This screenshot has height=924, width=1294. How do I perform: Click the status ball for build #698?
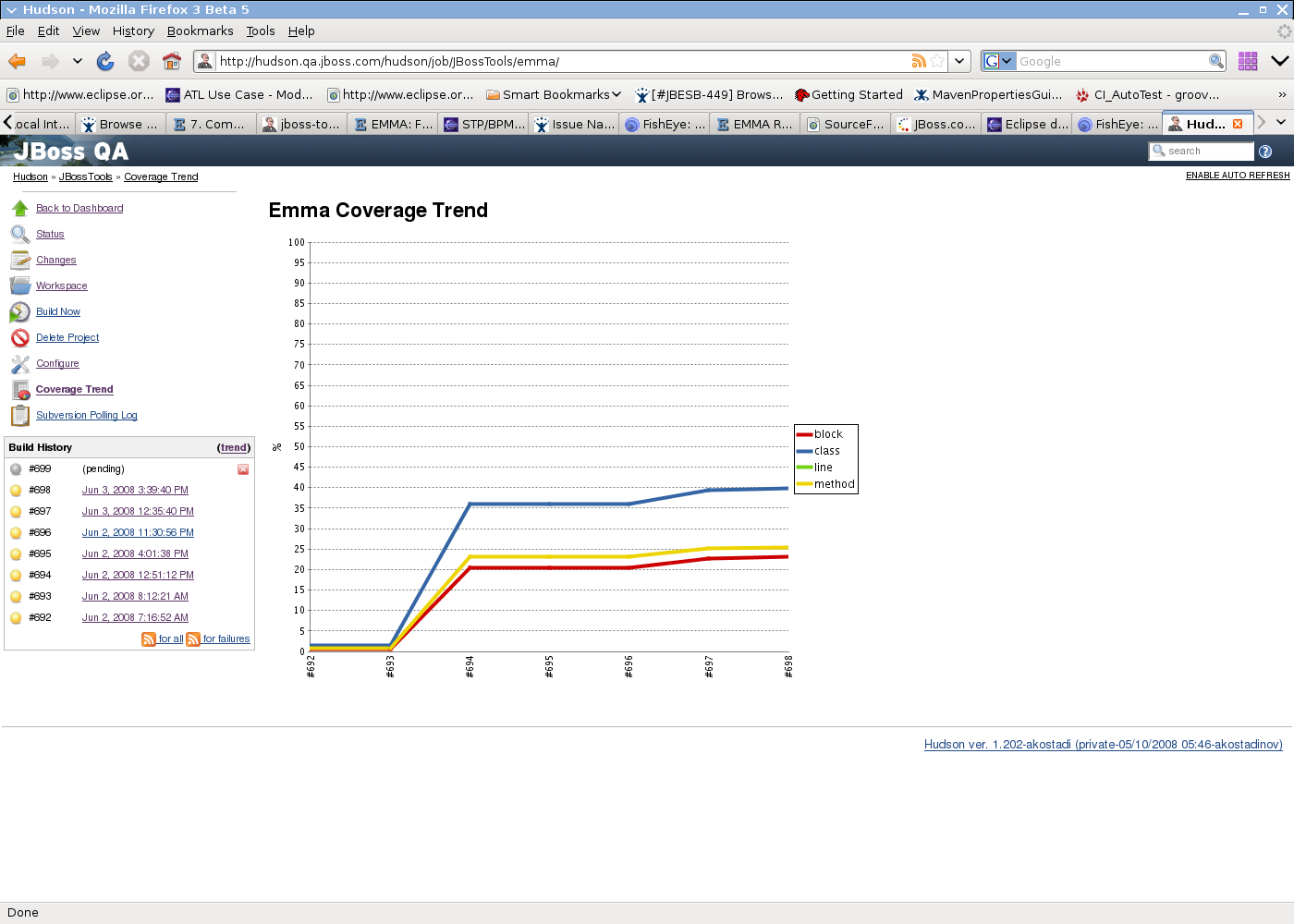[16, 491]
